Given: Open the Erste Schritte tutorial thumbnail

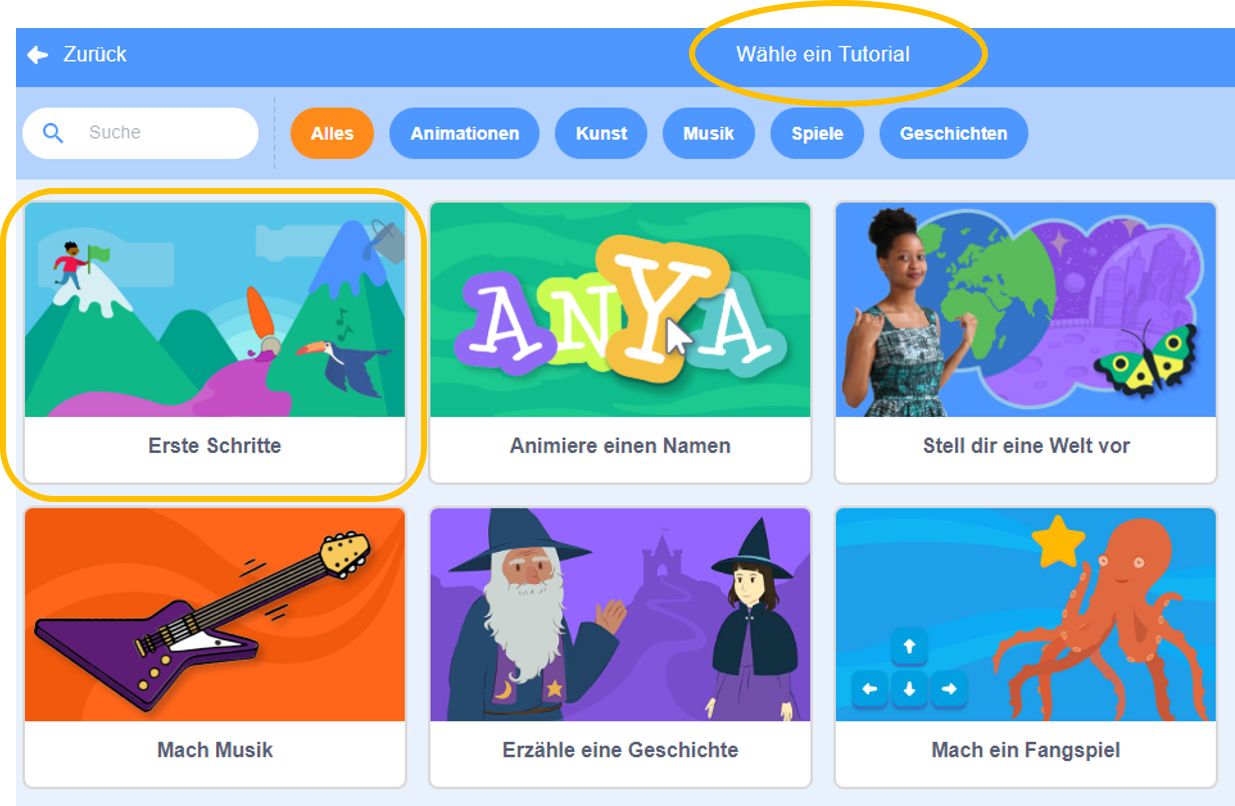Looking at the screenshot, I should click(x=215, y=310).
